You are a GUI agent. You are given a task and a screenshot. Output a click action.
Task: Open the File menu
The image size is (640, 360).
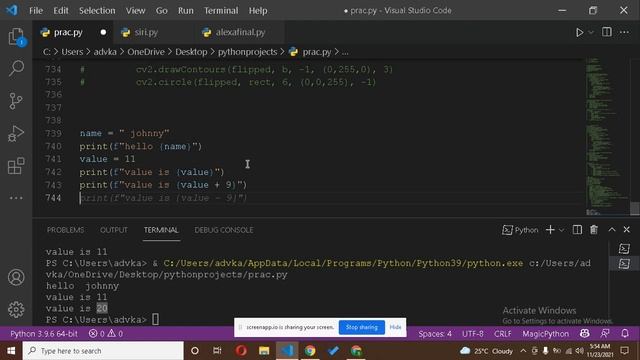[x=36, y=11]
